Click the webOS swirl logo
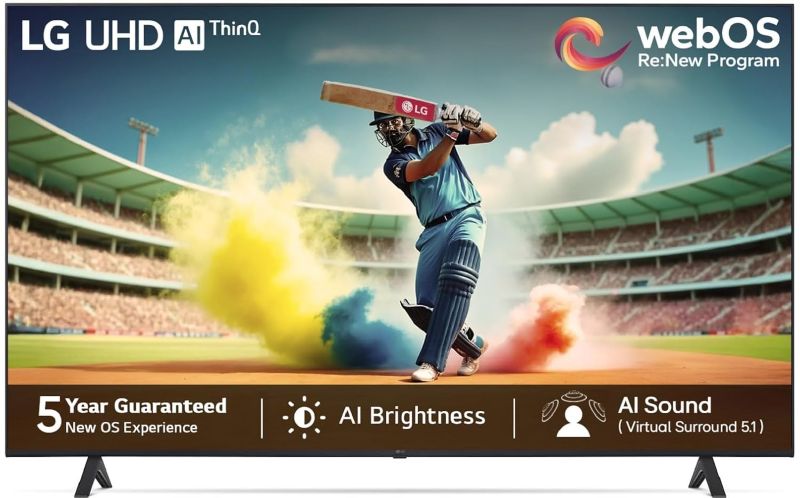 coord(591,44)
